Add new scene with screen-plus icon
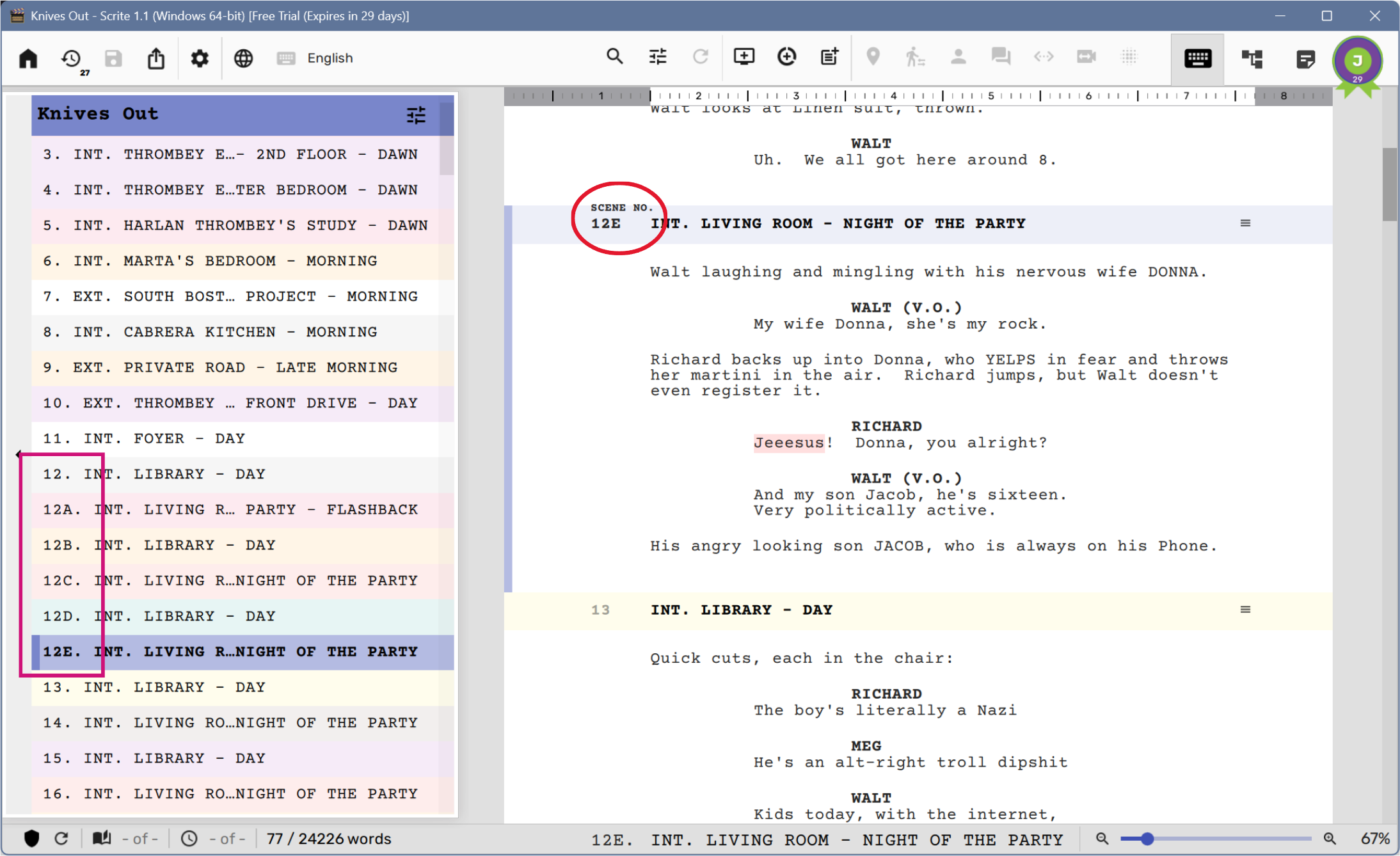The image size is (1400, 856). click(x=744, y=56)
